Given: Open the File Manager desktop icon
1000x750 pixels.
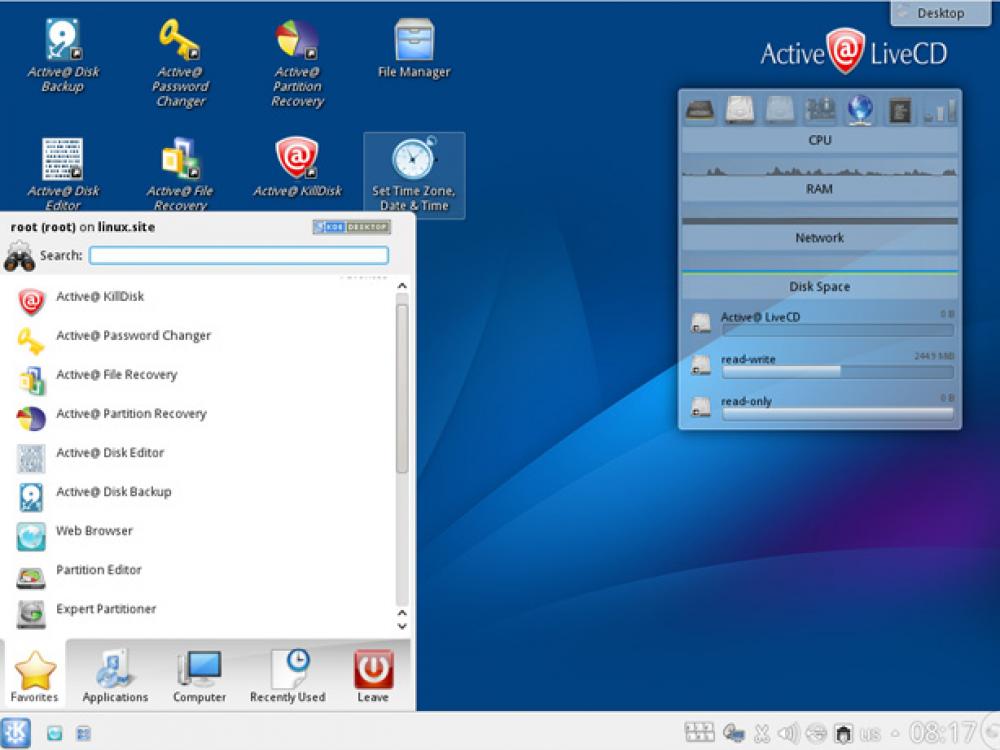Looking at the screenshot, I should pos(412,40).
